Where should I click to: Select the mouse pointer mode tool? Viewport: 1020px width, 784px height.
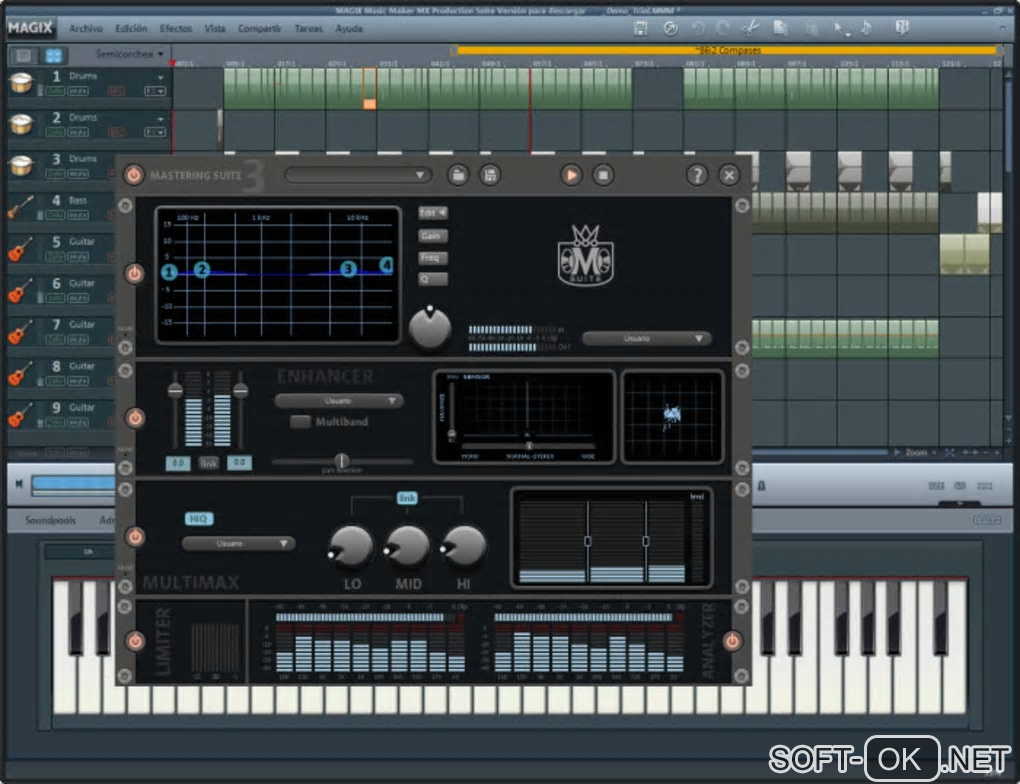pyautogui.click(x=840, y=29)
